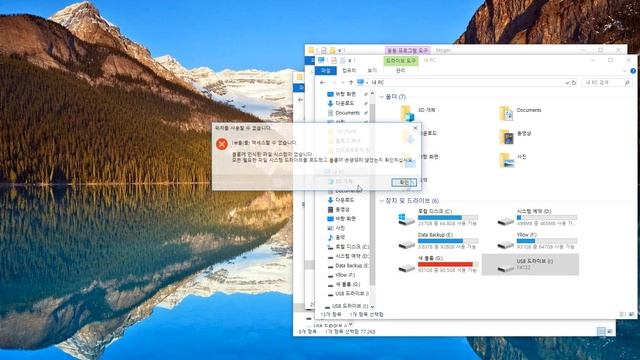Go up one level with the up arrow

coord(351,82)
